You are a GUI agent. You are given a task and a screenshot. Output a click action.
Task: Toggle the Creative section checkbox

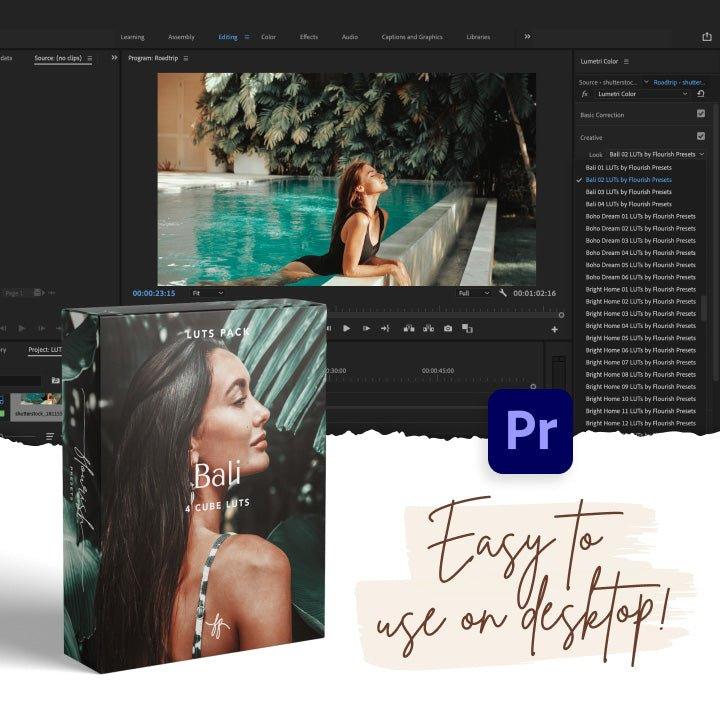click(701, 136)
